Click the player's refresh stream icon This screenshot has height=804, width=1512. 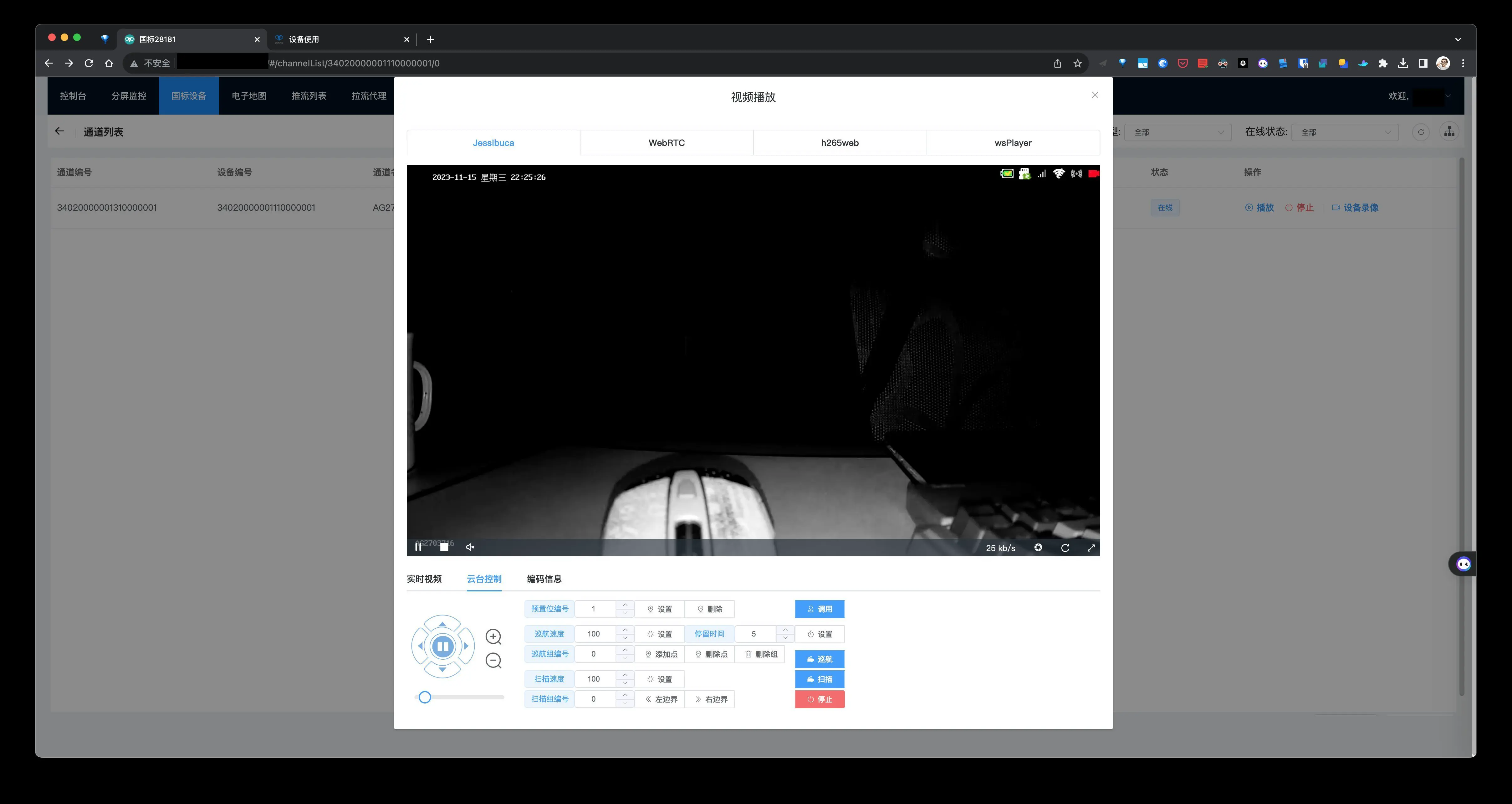point(1065,547)
